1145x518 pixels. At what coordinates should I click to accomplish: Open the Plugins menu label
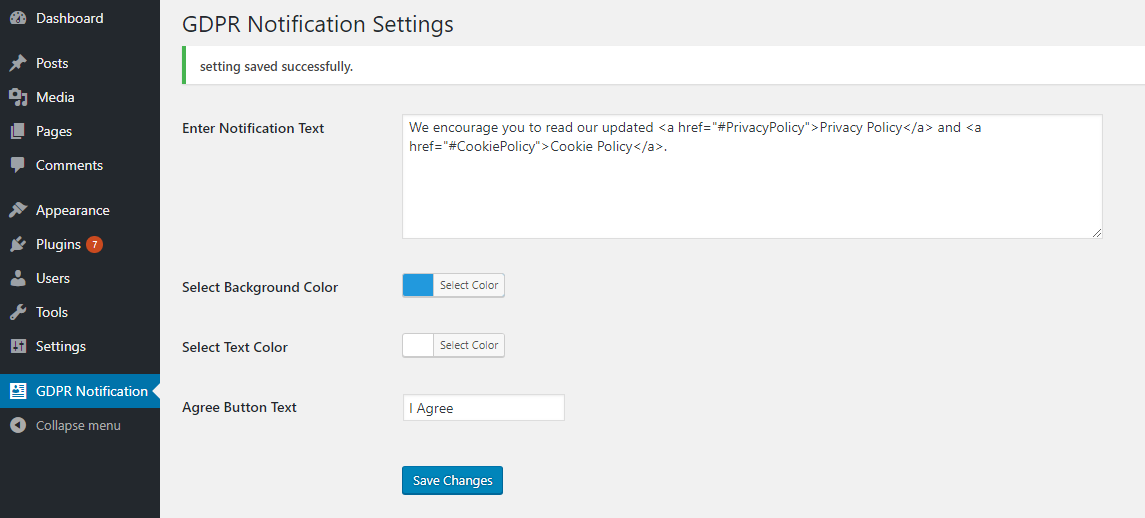click(58, 245)
